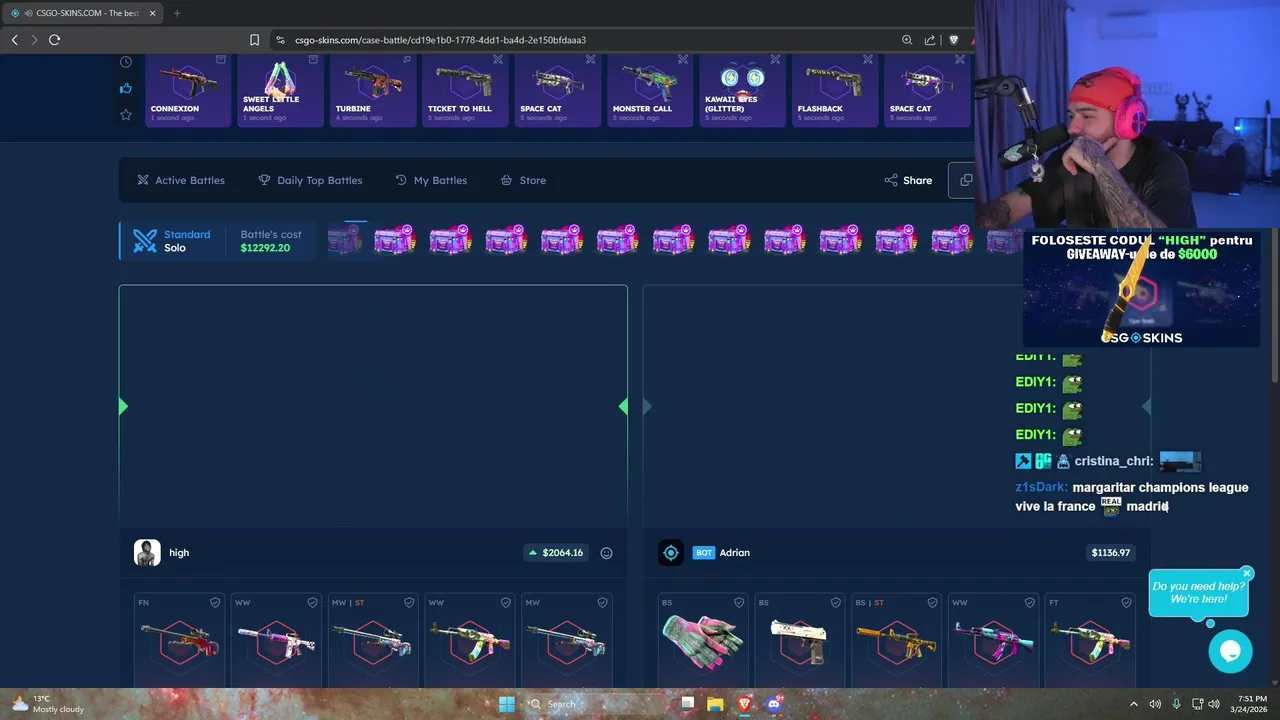
Task: Click the microphone icon in system tray
Action: tap(1176, 704)
